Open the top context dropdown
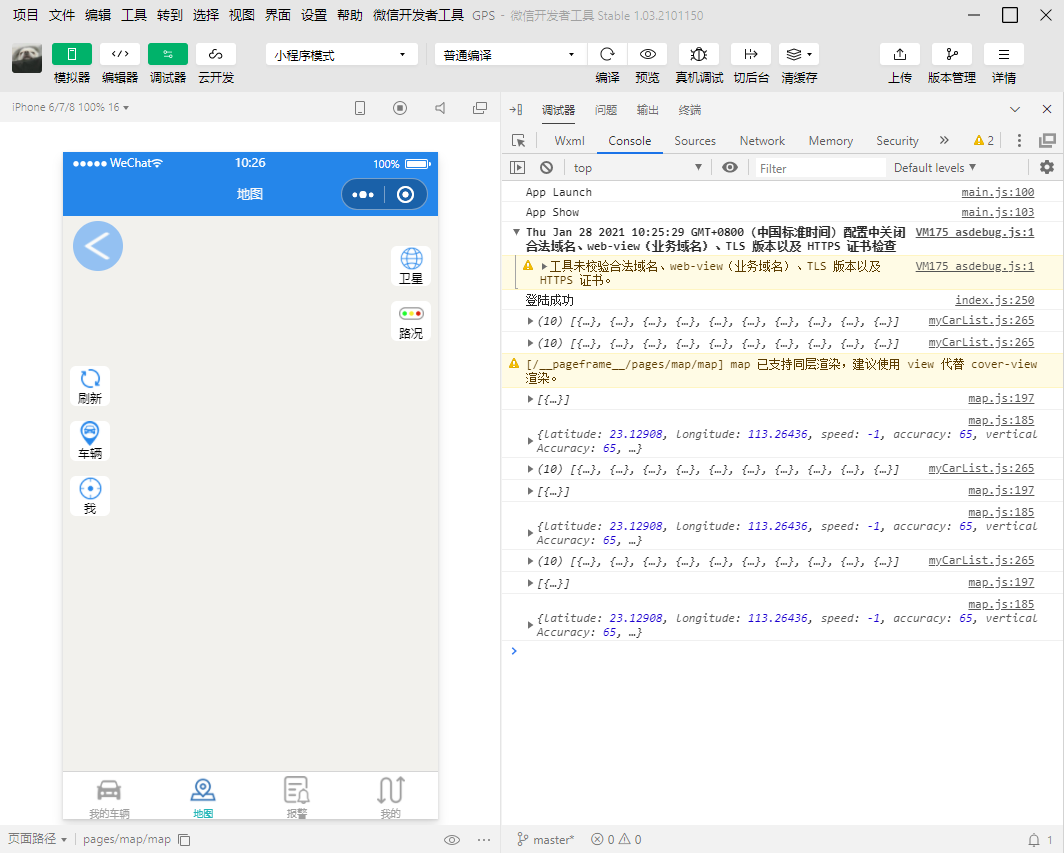1064x853 pixels. [x=636, y=168]
